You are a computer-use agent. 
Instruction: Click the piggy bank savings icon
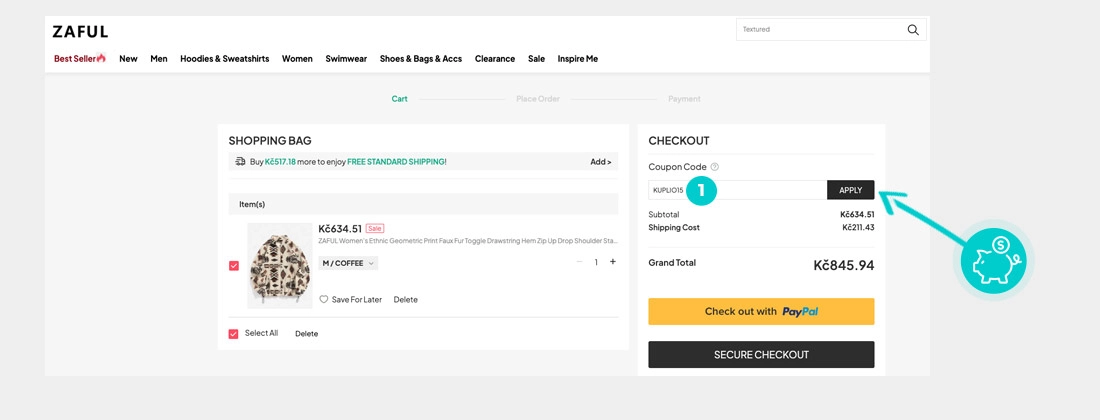tap(994, 259)
